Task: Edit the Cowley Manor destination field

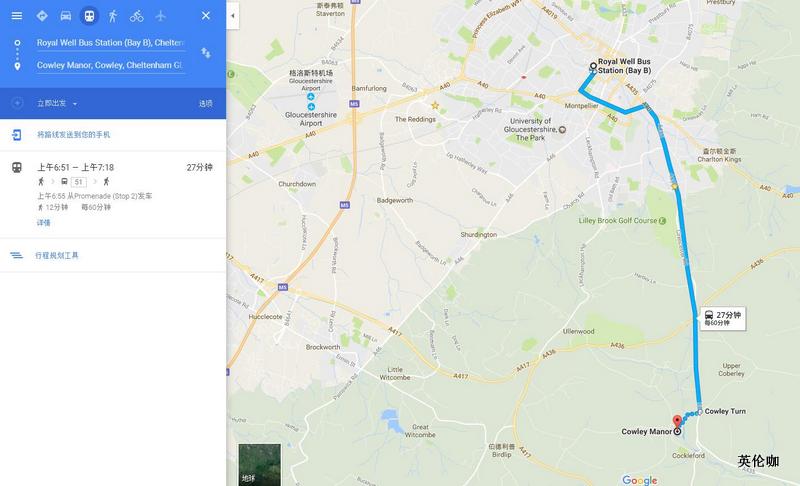Action: (111, 65)
